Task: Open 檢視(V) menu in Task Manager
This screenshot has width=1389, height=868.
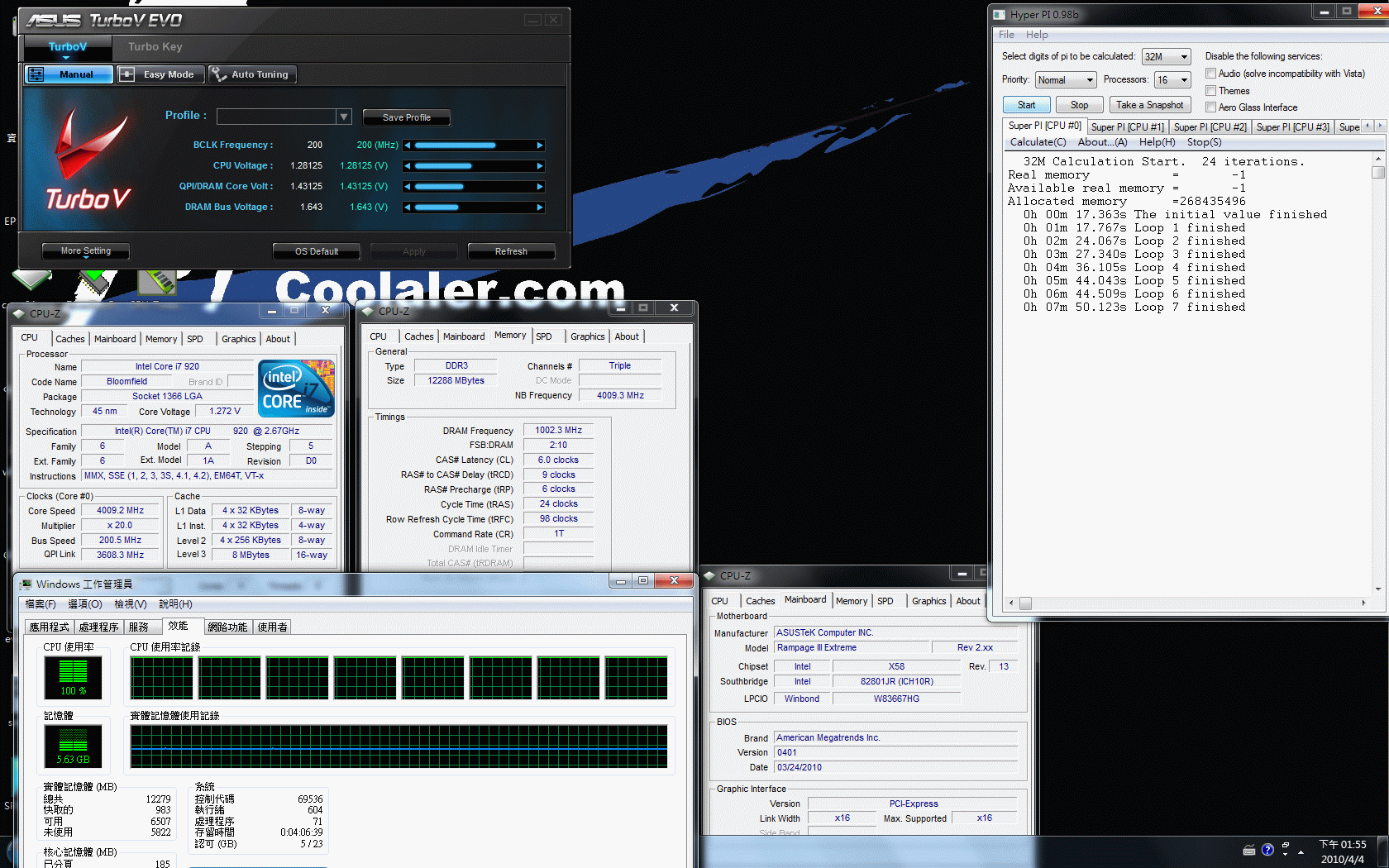Action: coord(130,604)
